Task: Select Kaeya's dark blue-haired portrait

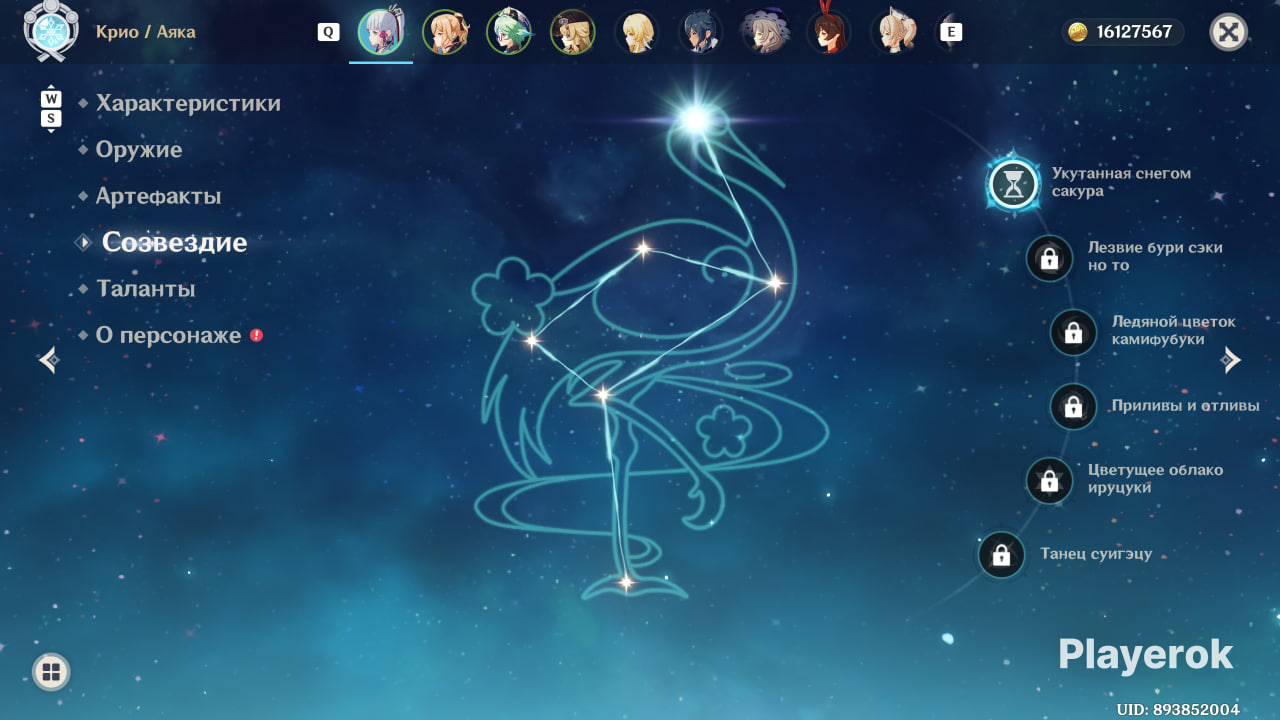Action: click(700, 32)
